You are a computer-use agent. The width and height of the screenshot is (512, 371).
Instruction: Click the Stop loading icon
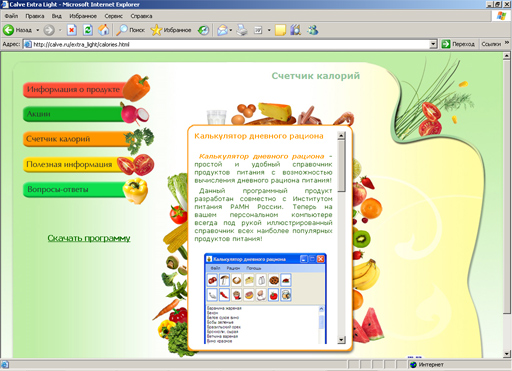click(x=71, y=30)
